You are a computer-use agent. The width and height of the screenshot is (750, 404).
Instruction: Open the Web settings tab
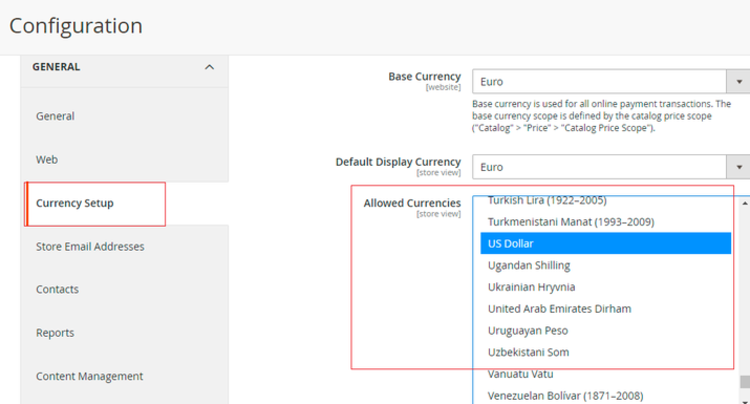tap(47, 159)
